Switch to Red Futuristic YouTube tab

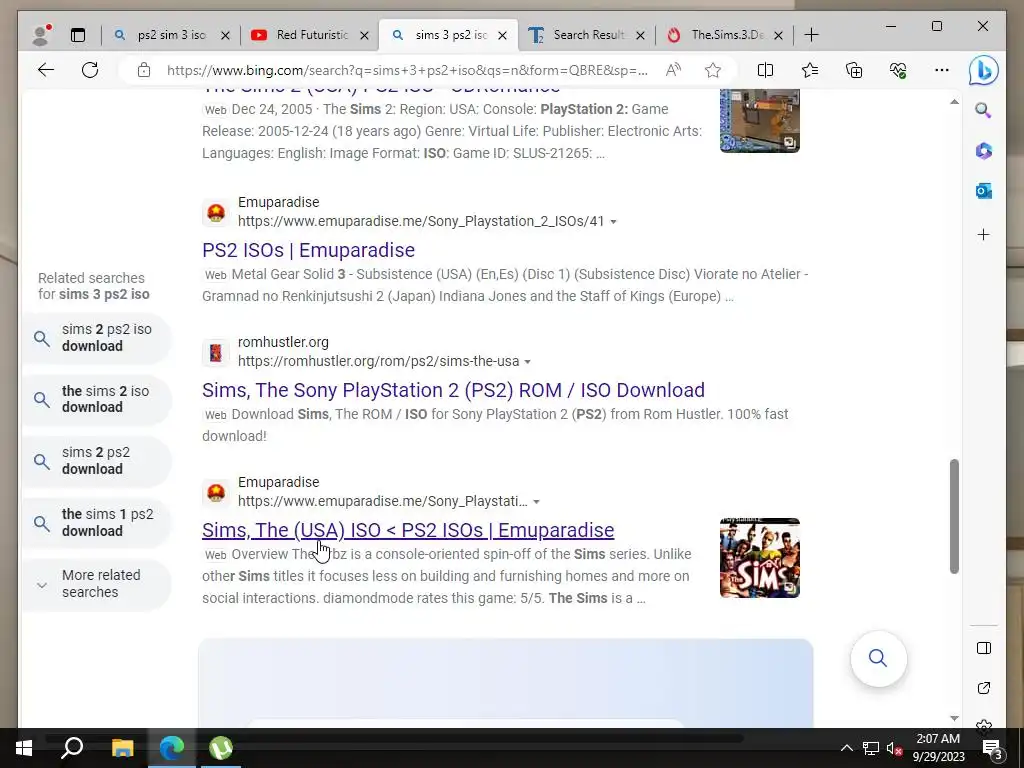point(312,35)
